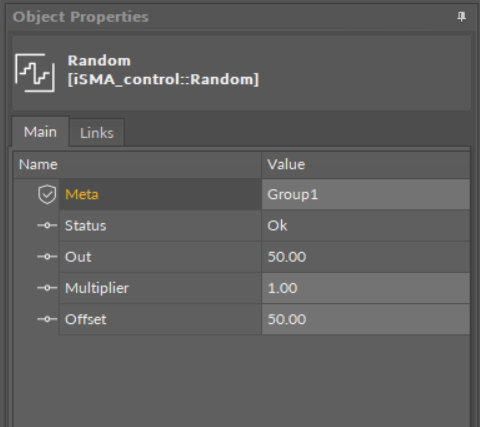Click the slot icon beside Multiplier
480x427 pixels.
[x=47, y=288]
